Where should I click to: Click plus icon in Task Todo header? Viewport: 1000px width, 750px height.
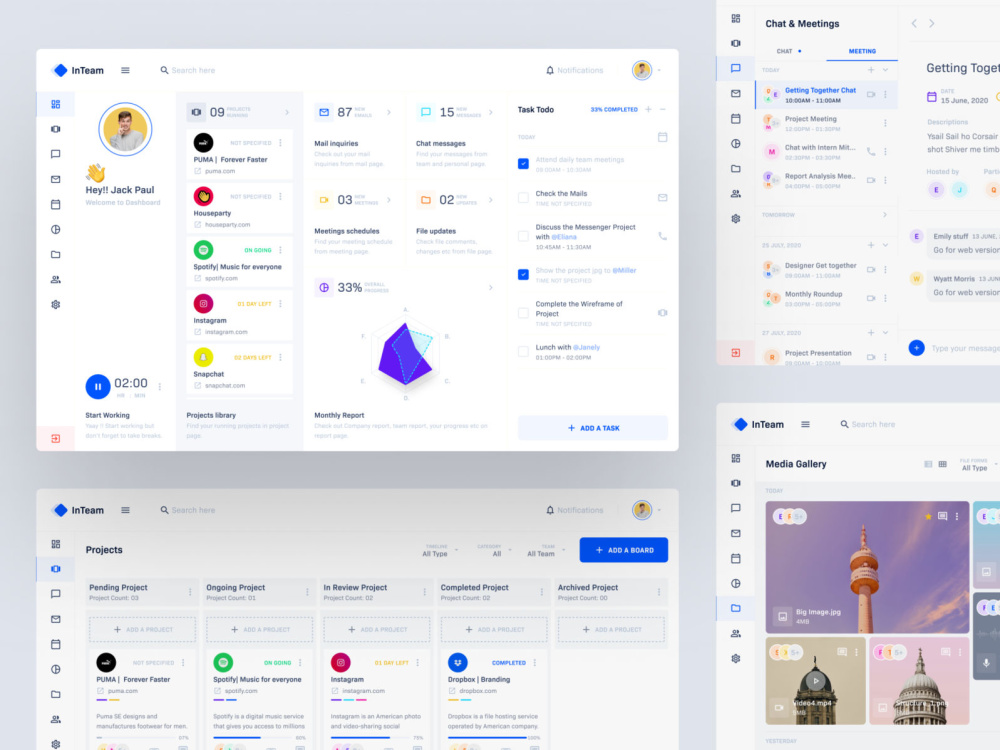pos(648,110)
